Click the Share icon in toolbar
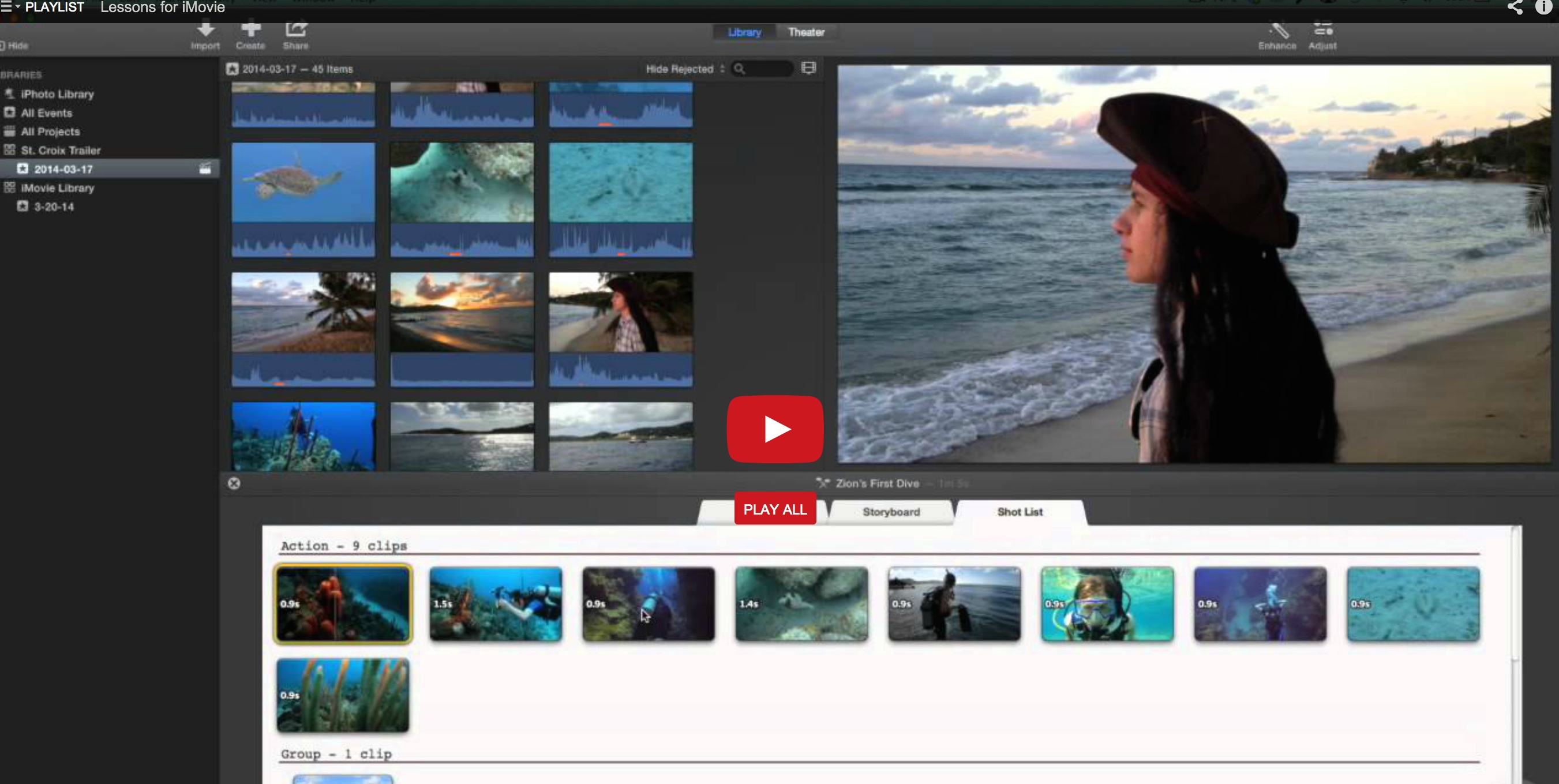 [297, 30]
